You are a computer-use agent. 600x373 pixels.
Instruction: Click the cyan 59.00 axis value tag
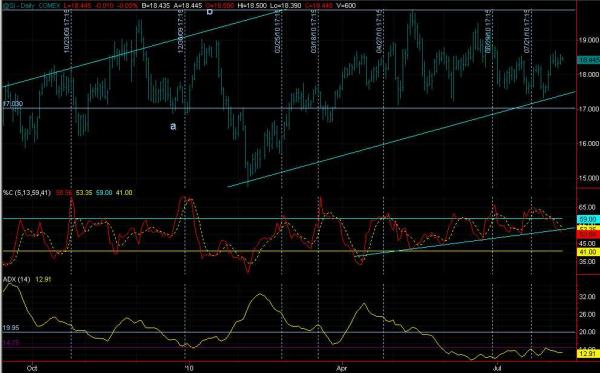tap(587, 220)
